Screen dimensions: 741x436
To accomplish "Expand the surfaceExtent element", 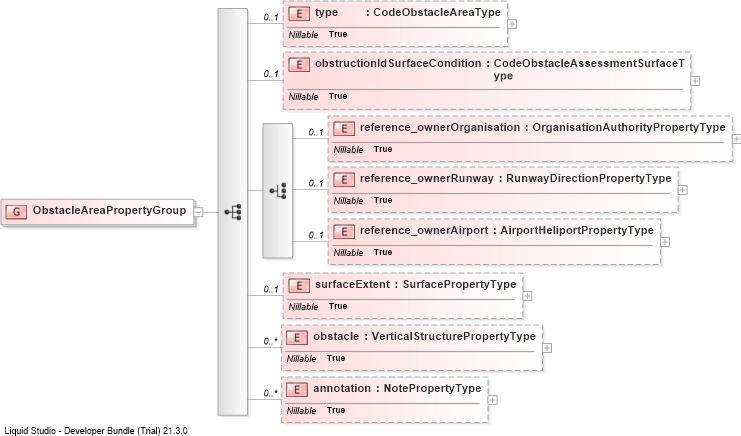I will [527, 296].
